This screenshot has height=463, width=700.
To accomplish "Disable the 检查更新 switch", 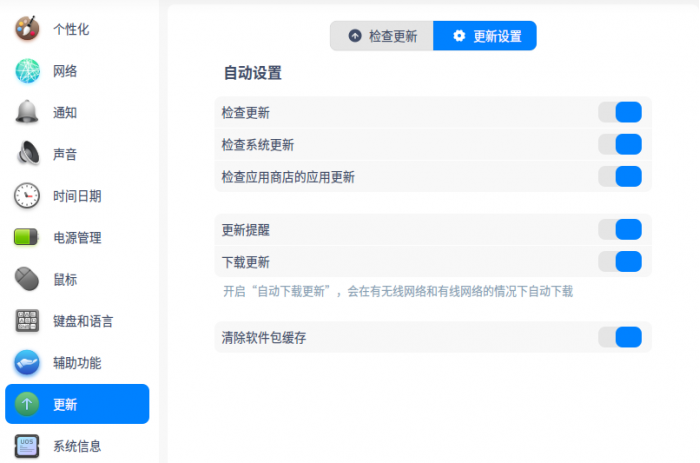I will tap(620, 112).
